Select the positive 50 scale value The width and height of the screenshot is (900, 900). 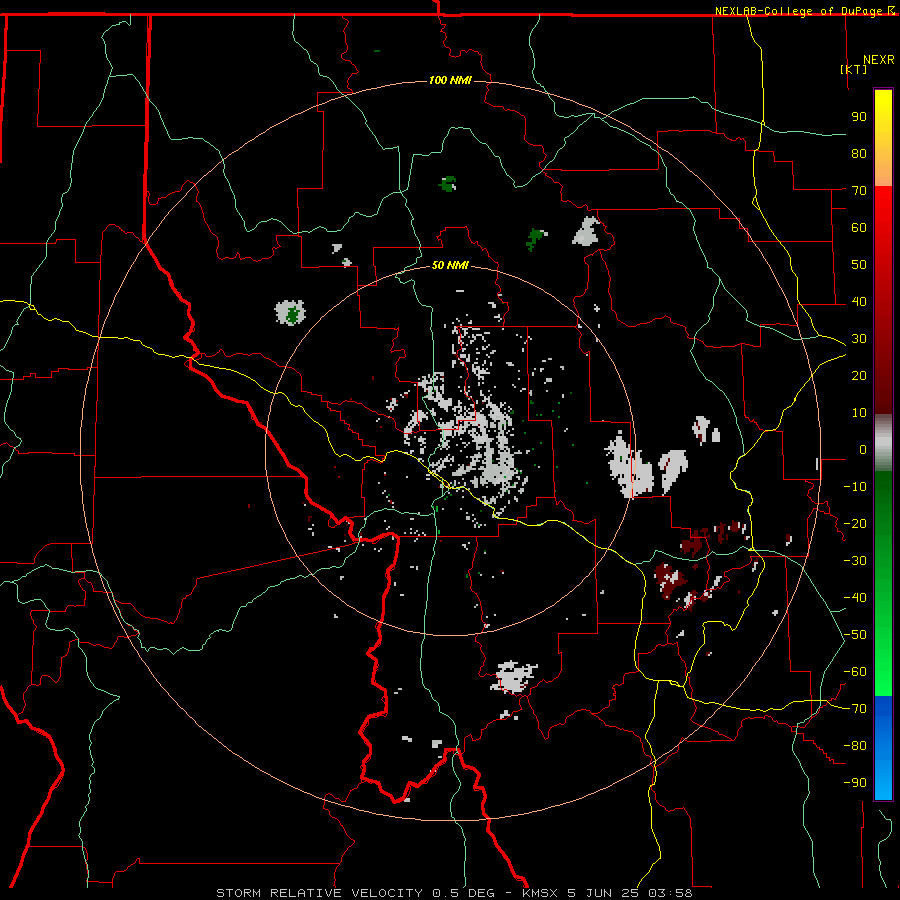pos(859,265)
